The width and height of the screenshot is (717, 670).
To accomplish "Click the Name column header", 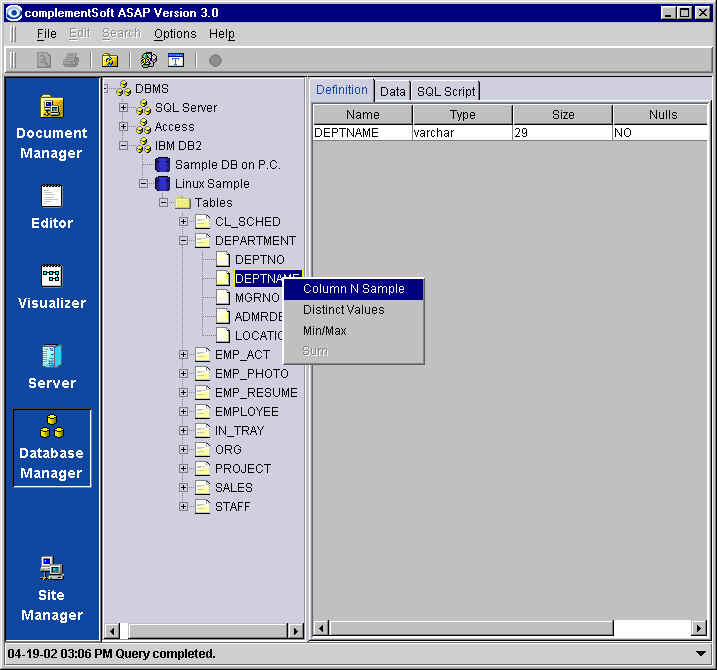I will pos(363,114).
